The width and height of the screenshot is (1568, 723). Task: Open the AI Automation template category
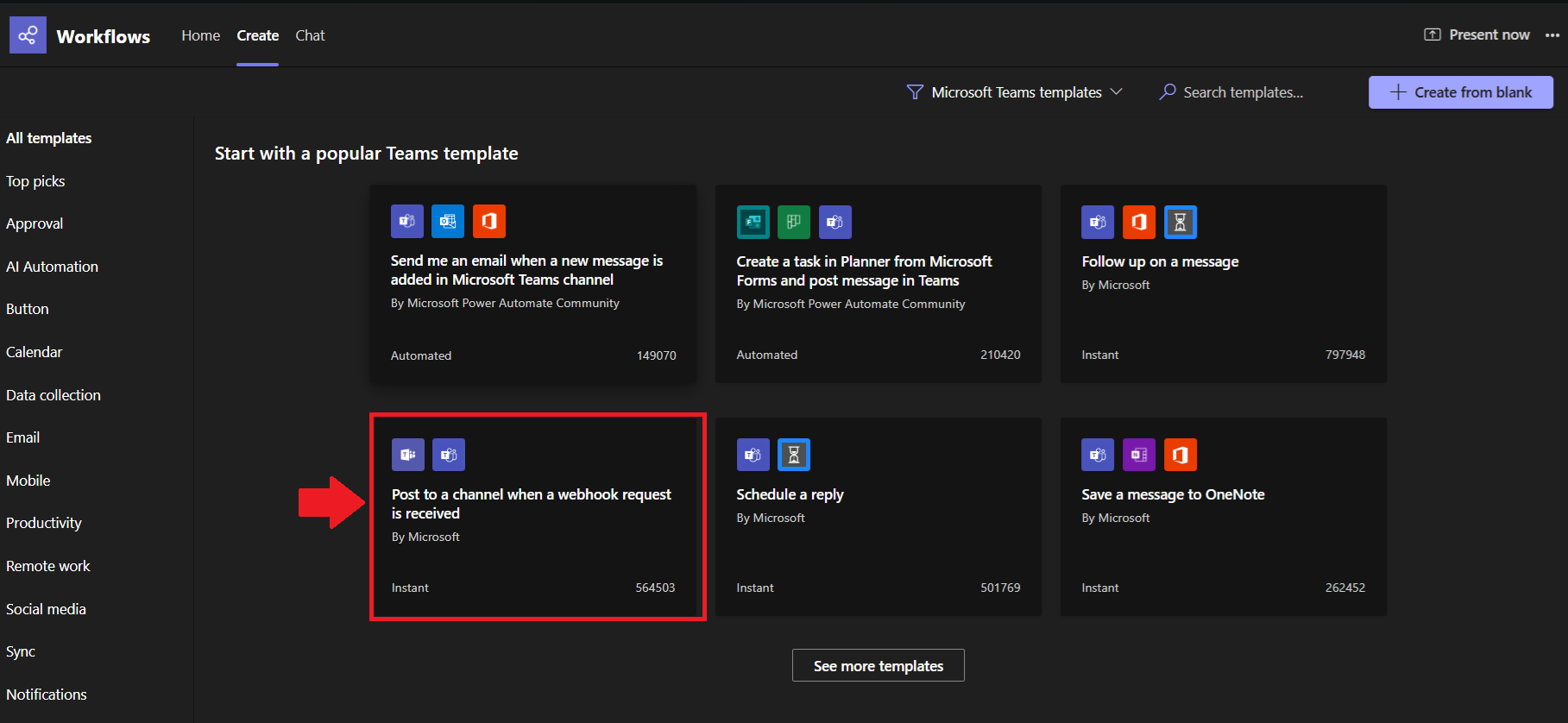pyautogui.click(x=52, y=267)
